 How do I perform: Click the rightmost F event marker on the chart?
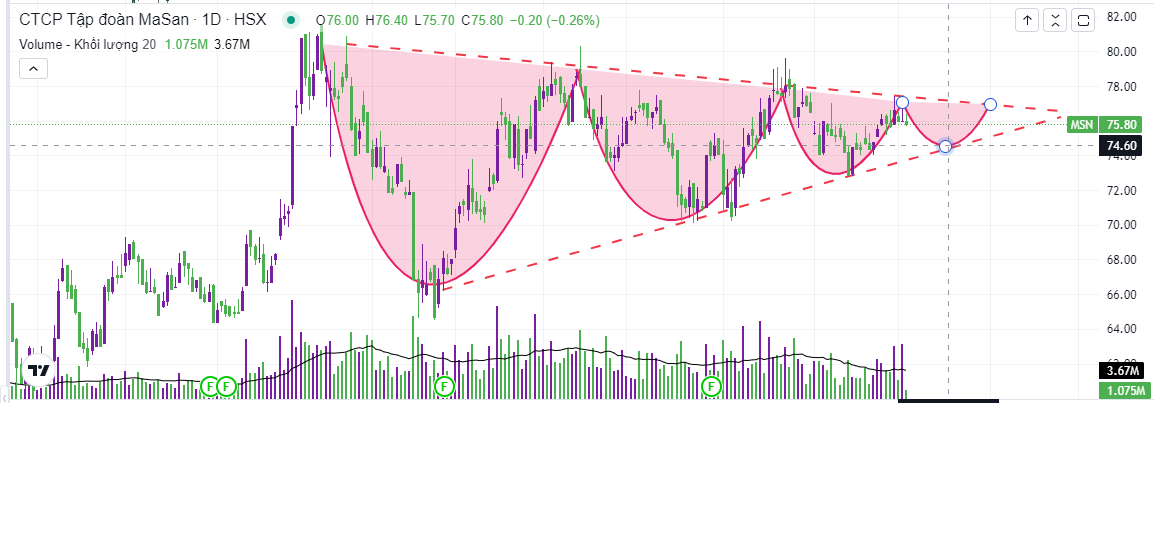click(x=712, y=386)
